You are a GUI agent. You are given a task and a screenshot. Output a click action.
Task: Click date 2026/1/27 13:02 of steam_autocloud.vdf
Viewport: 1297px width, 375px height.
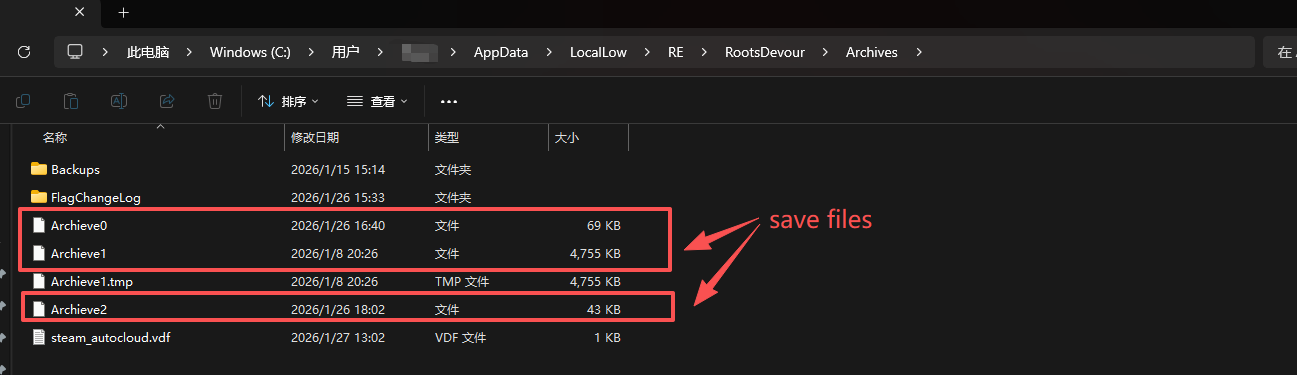click(338, 338)
